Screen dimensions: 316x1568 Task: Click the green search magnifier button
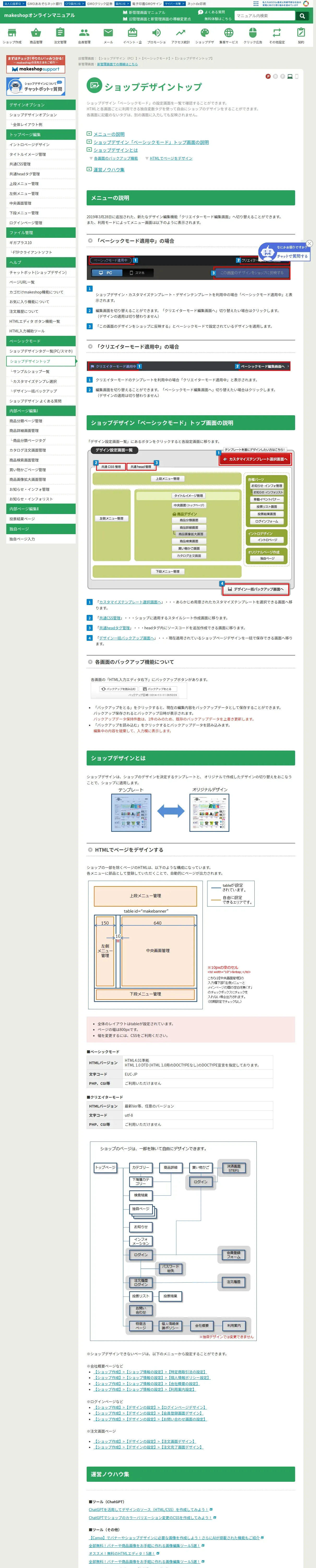302,16
